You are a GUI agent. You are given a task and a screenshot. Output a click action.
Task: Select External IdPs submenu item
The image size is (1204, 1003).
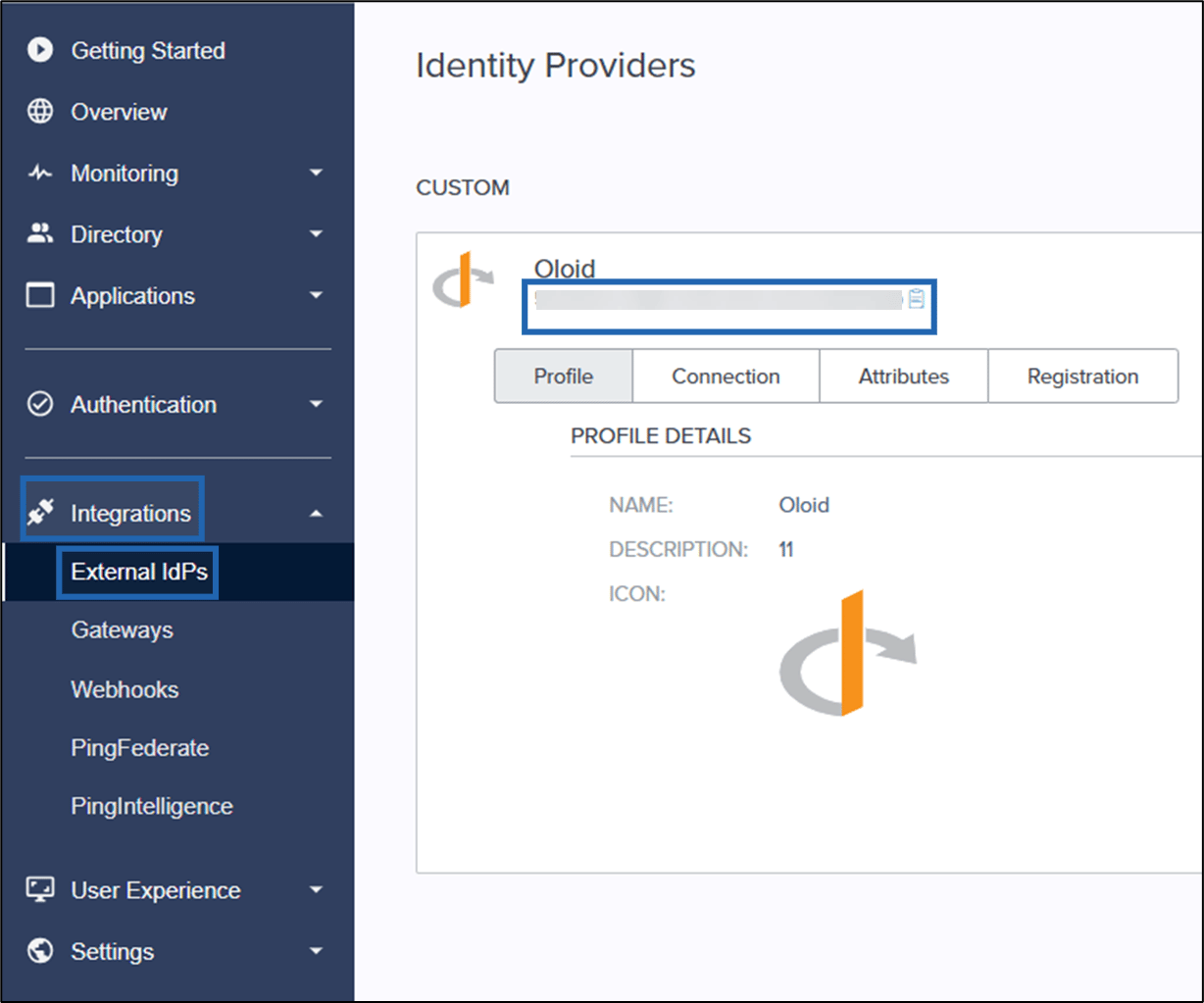click(139, 572)
